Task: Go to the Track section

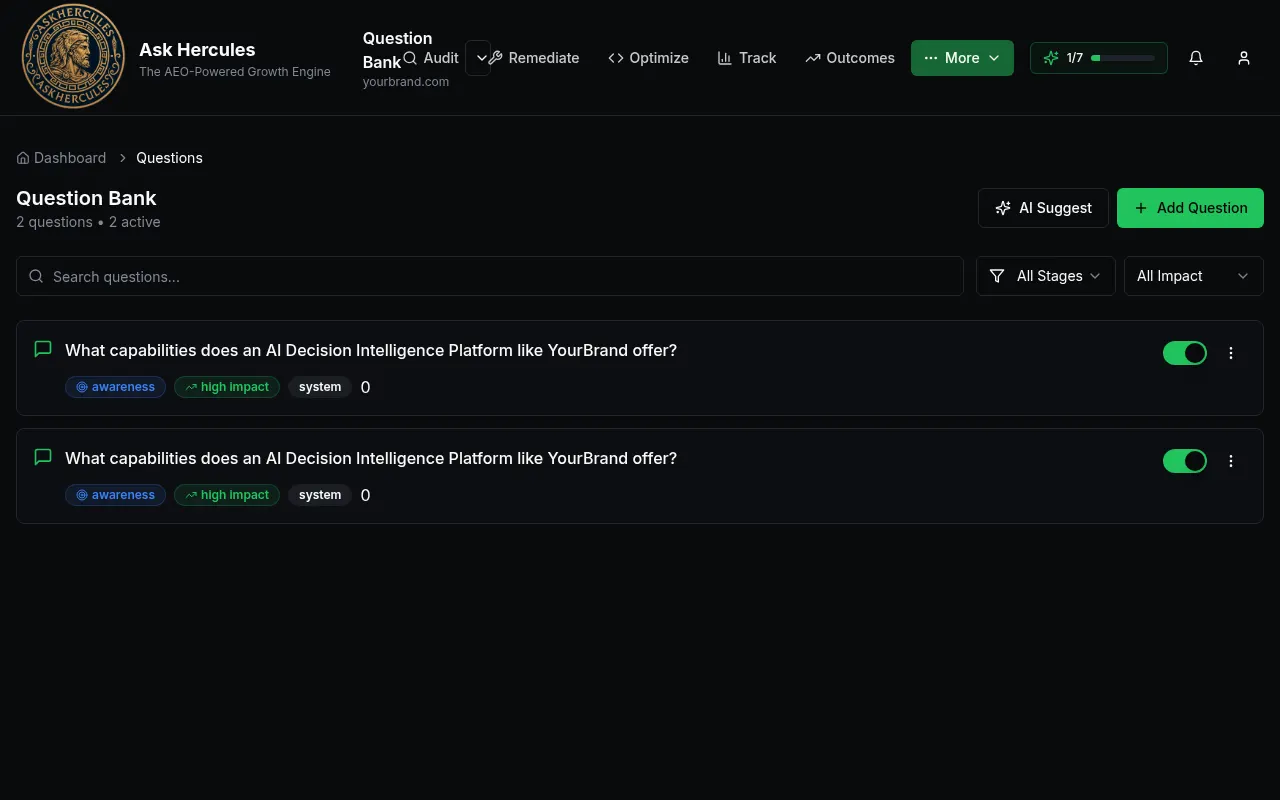Action: [x=747, y=58]
